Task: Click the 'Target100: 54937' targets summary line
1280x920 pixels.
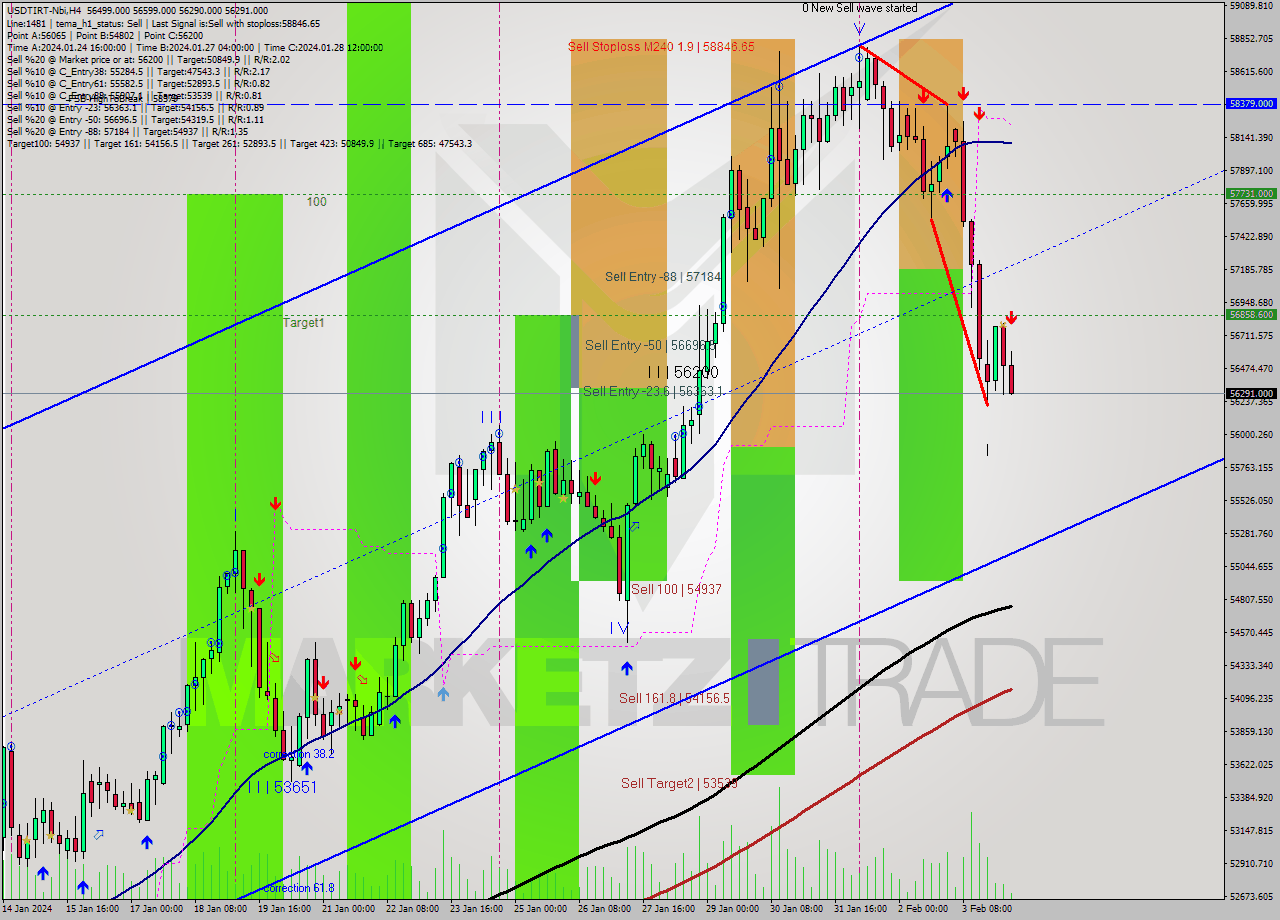Action: click(x=239, y=143)
